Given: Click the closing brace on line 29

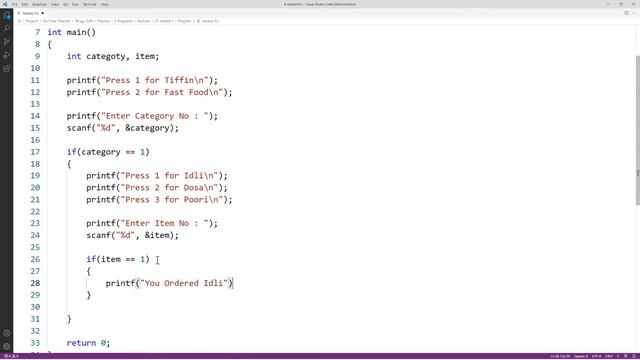Looking at the screenshot, I should click(x=89, y=296).
